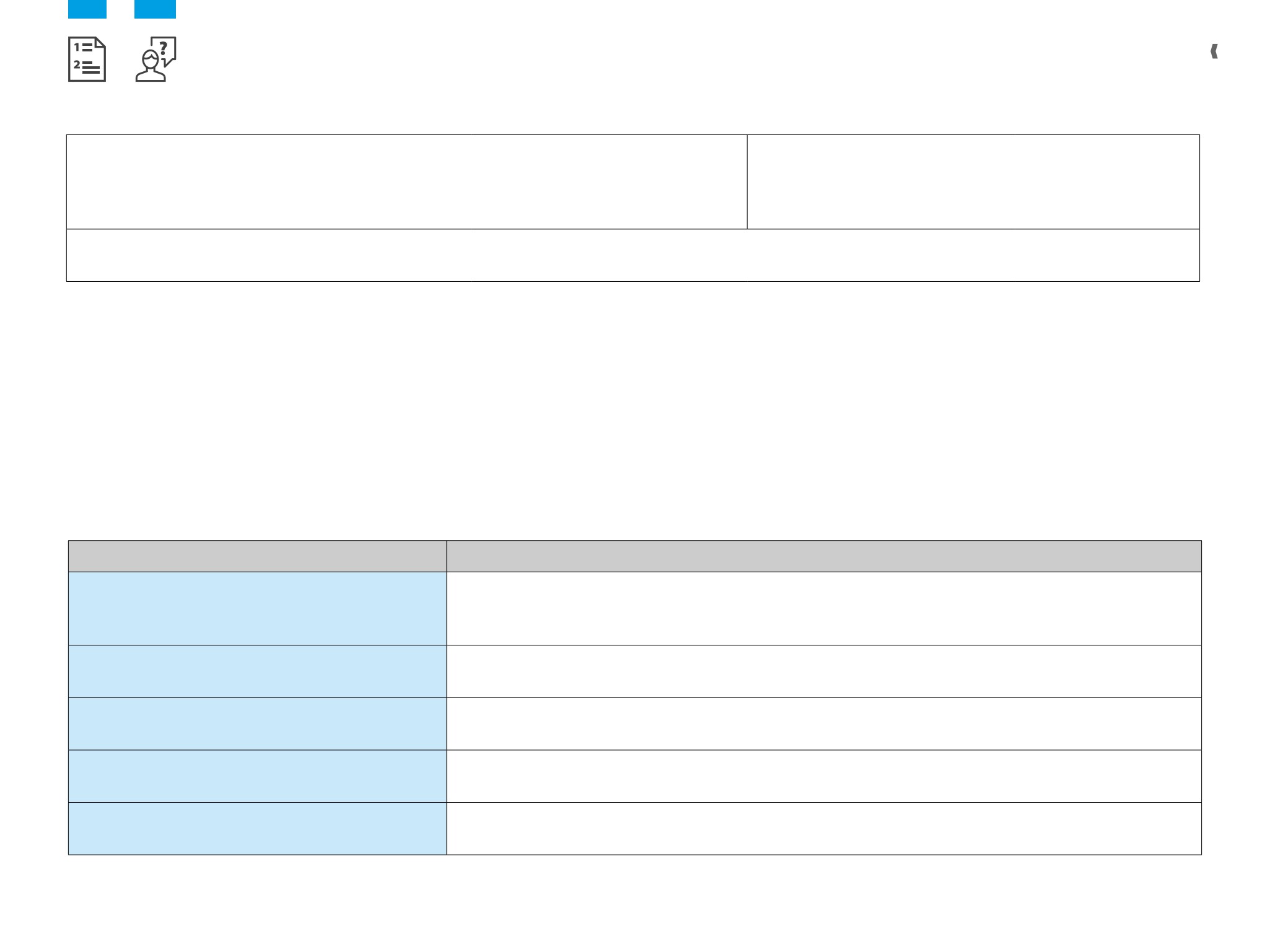Open the numbered list document icon
Image resolution: width=1270 pixels, height=952 pixels.
[x=87, y=59]
